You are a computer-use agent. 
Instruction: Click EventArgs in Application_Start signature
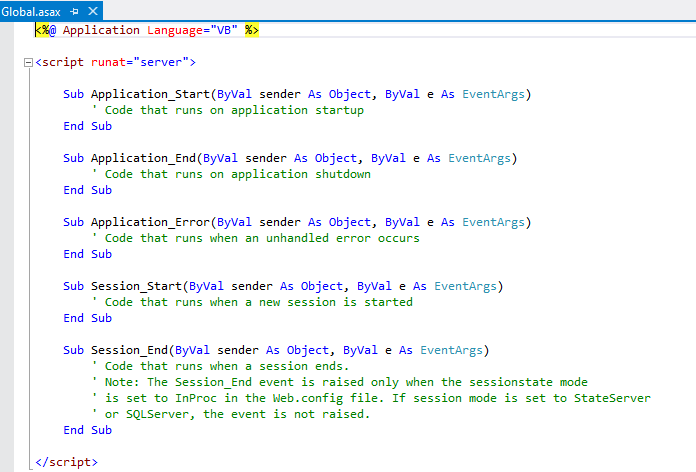click(493, 94)
